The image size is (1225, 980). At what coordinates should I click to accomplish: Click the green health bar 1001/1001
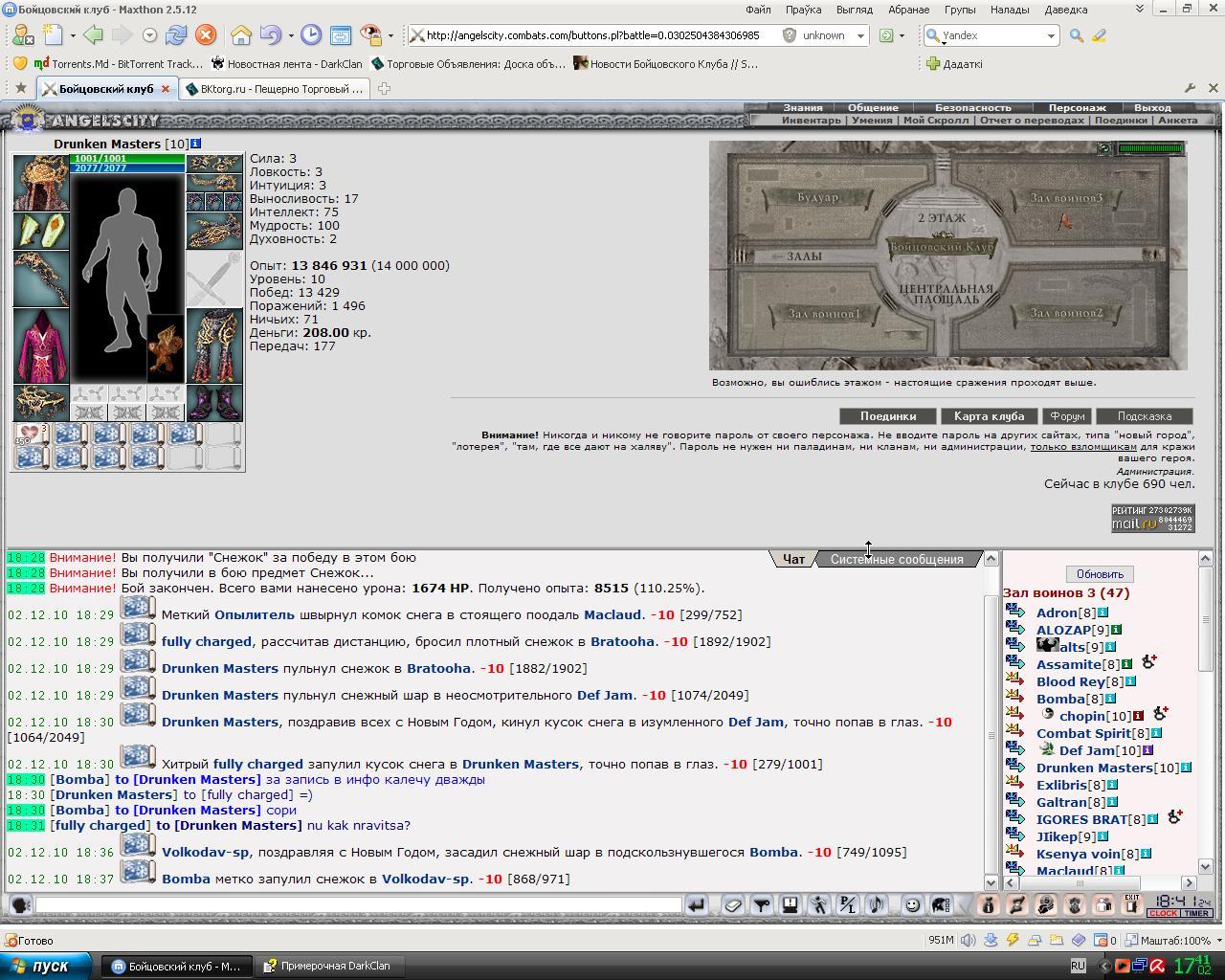click(128, 159)
